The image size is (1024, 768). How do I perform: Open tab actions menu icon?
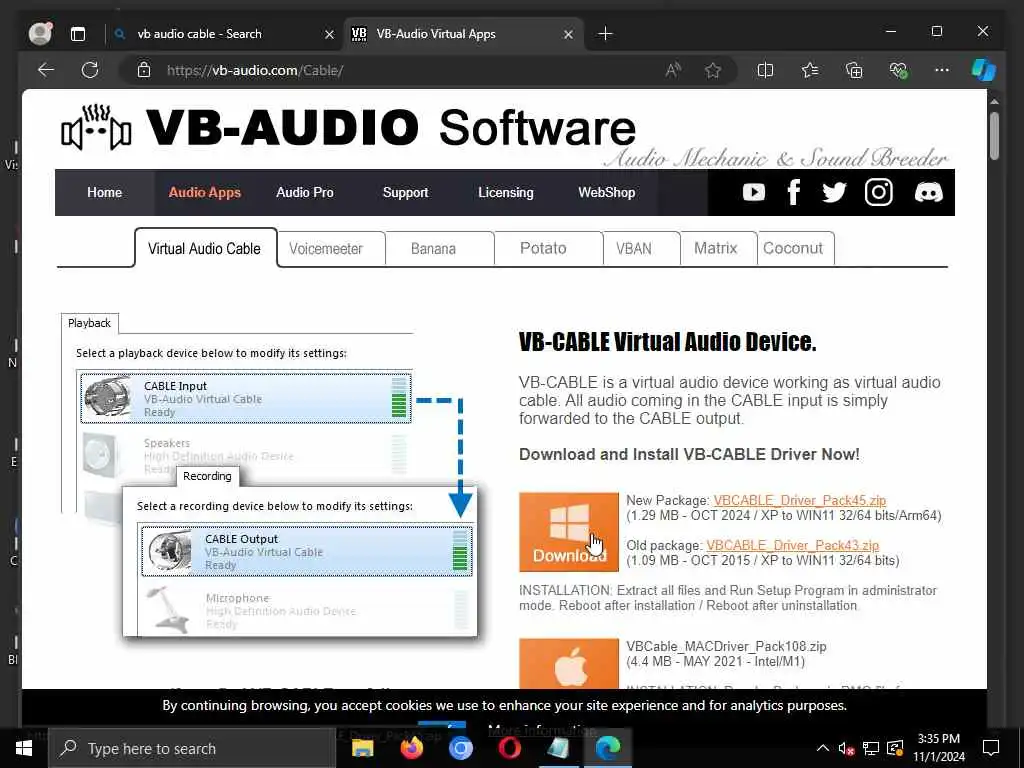coord(78,34)
